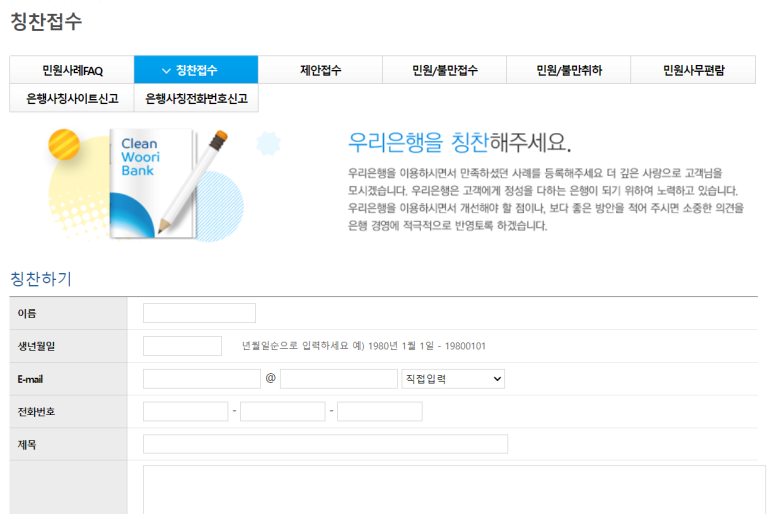Open the 은행사칭전화번호신고 tab

pyautogui.click(x=196, y=98)
